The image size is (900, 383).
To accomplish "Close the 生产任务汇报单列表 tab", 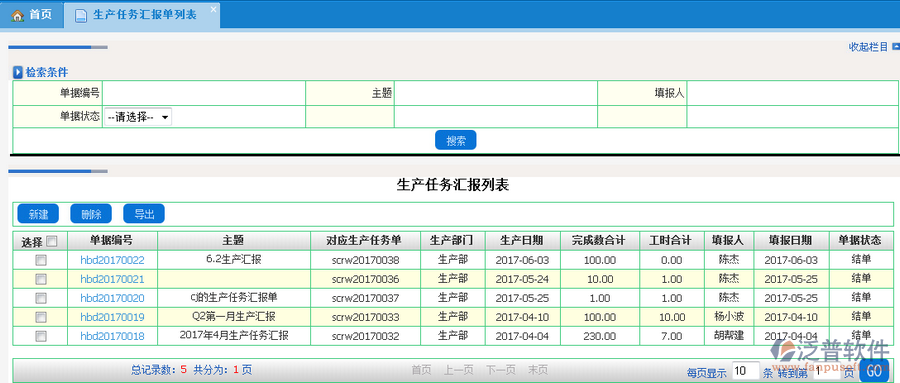I will pyautogui.click(x=214, y=9).
